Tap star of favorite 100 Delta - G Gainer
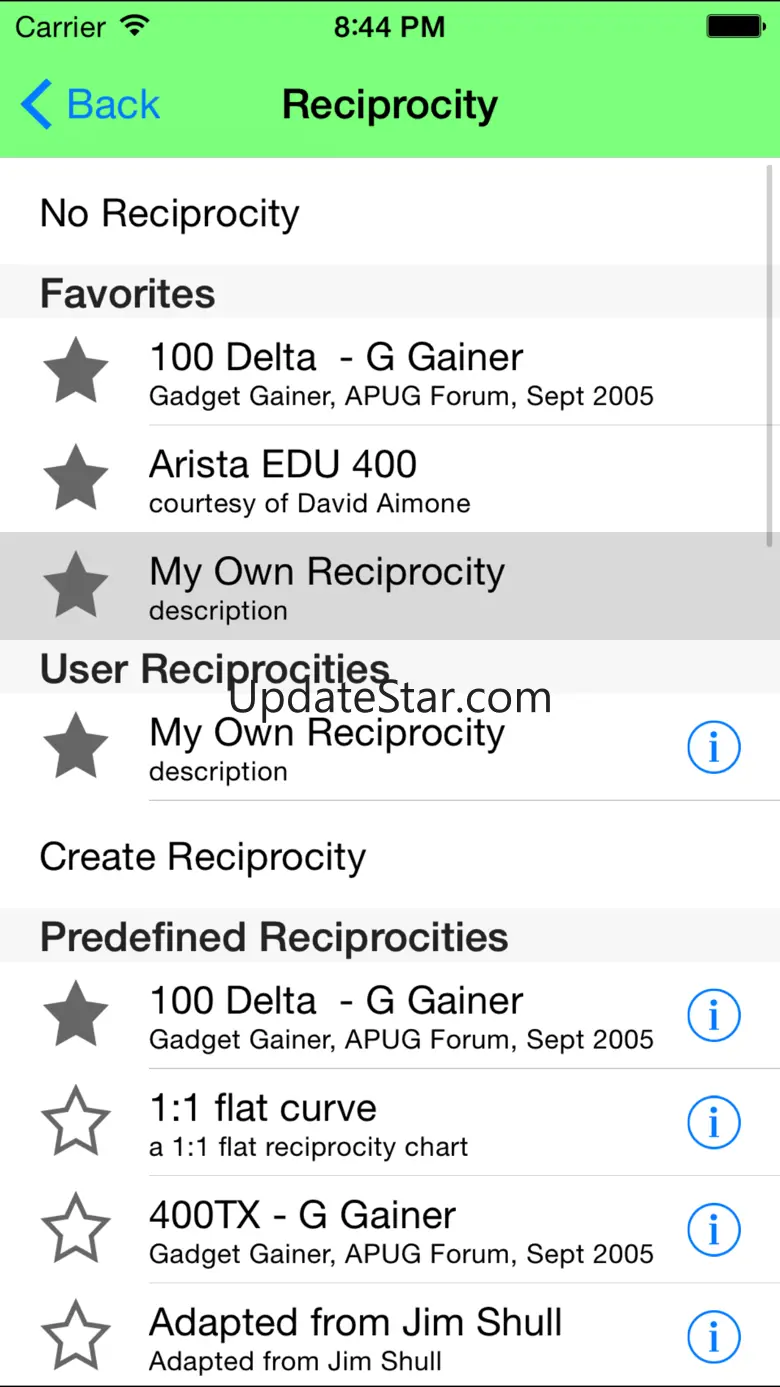This screenshot has width=780, height=1387. pyautogui.click(x=76, y=372)
